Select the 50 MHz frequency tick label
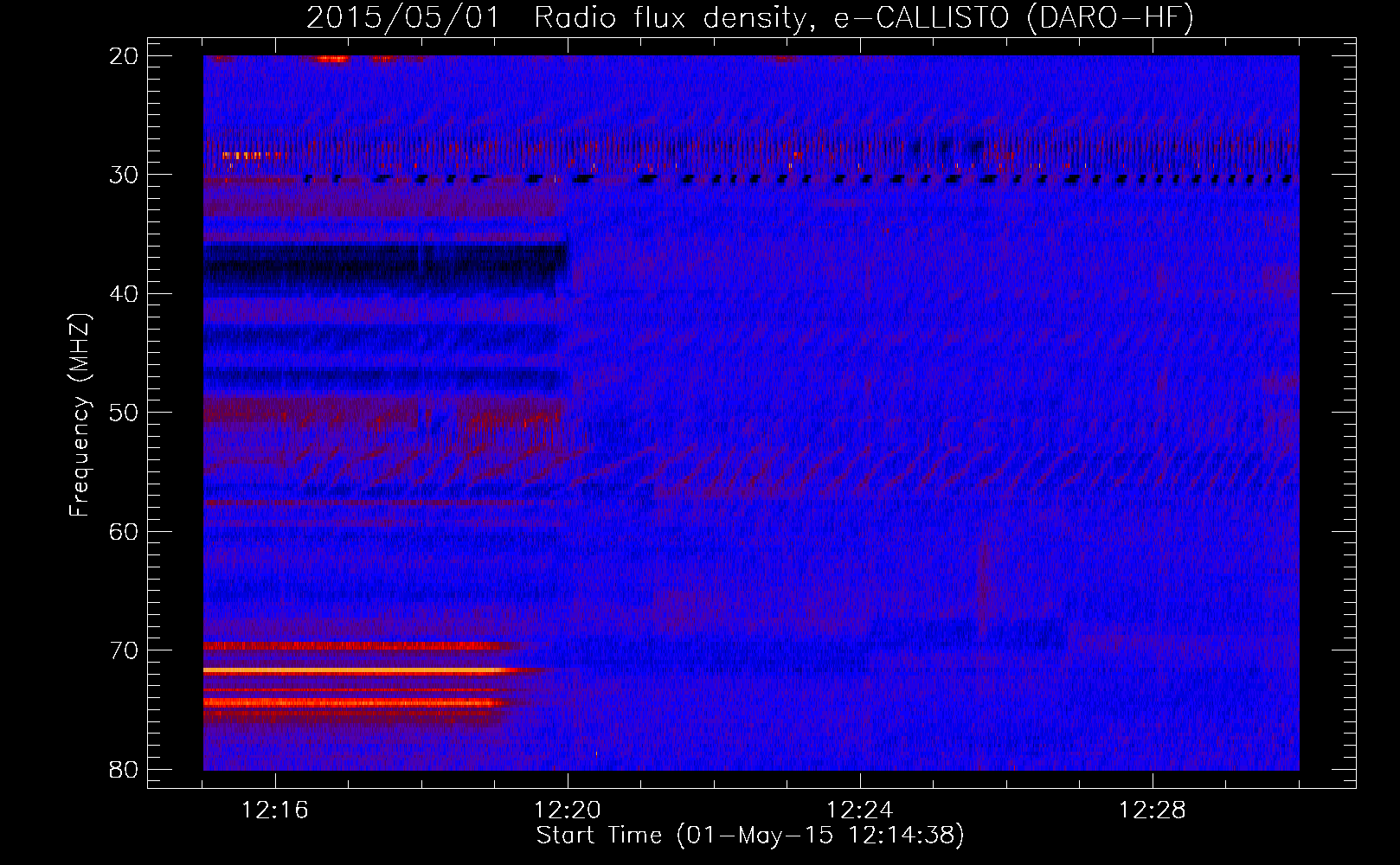The image size is (1400, 865). [x=125, y=413]
